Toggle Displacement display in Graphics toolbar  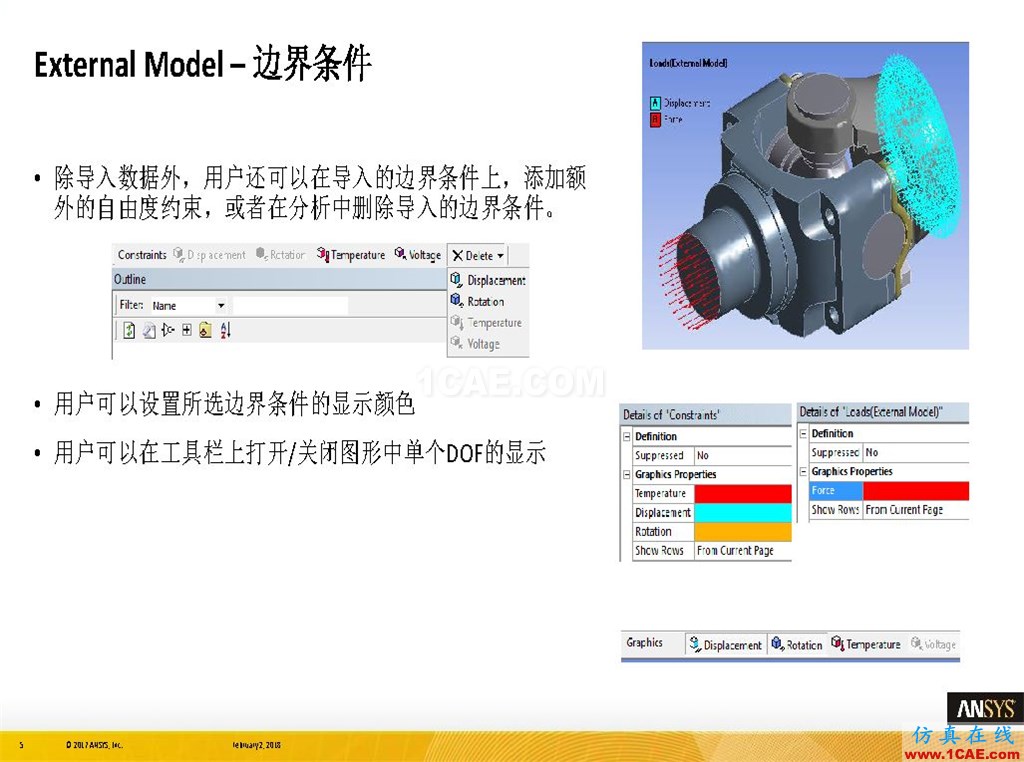[x=726, y=644]
